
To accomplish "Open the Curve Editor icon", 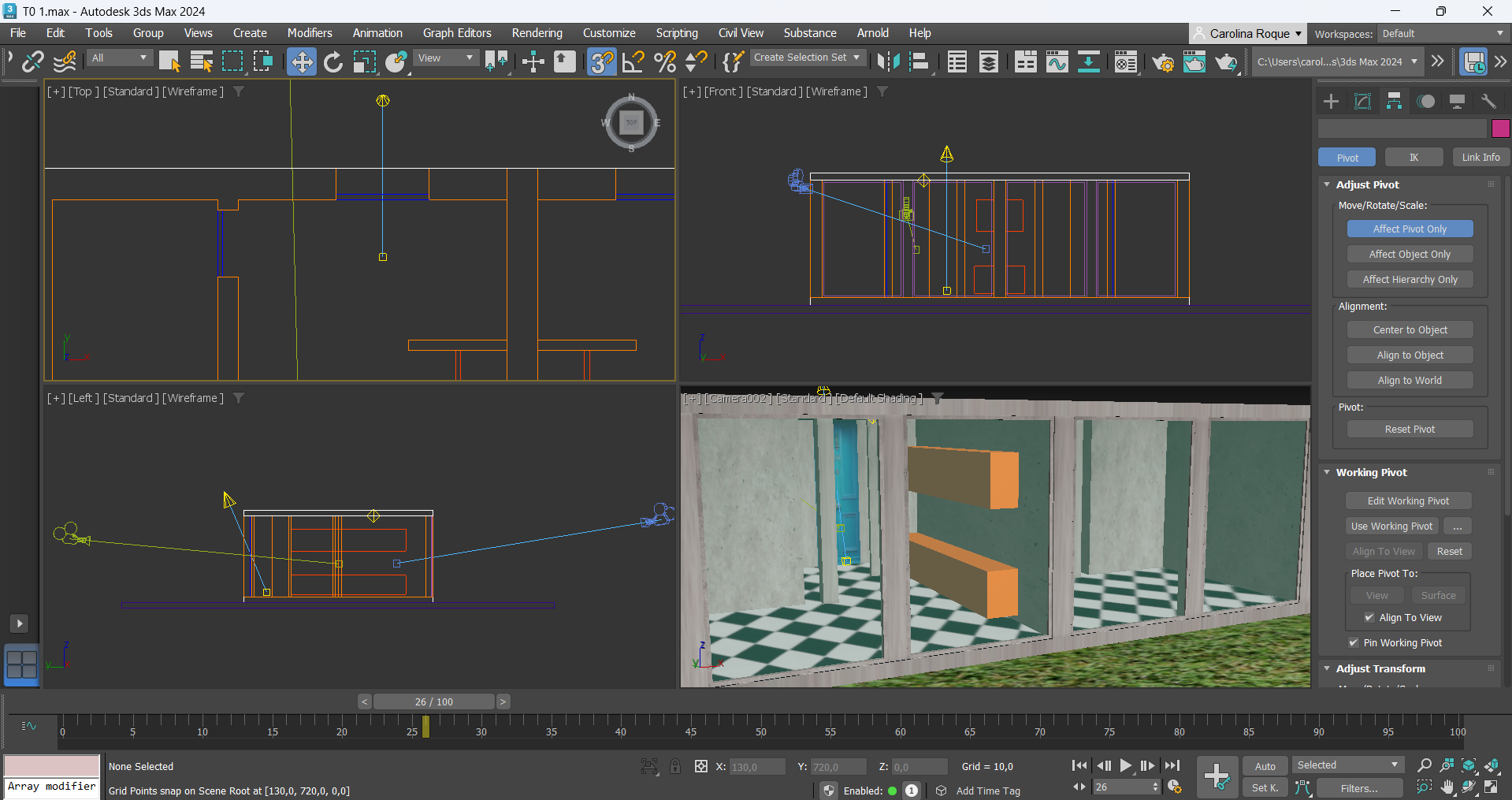I will coord(1057,61).
